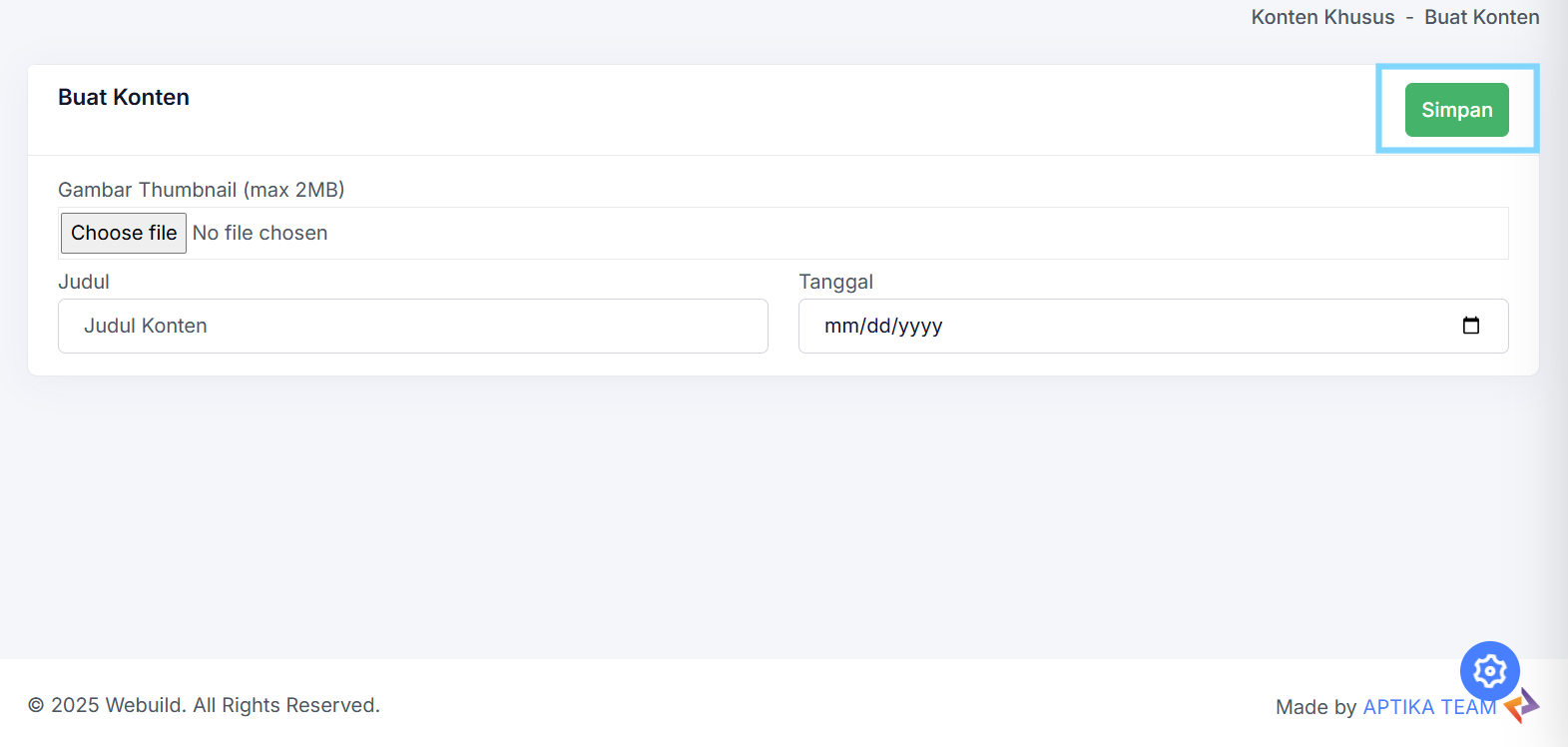
Task: Click the "Made by" footer text
Action: tap(1315, 707)
